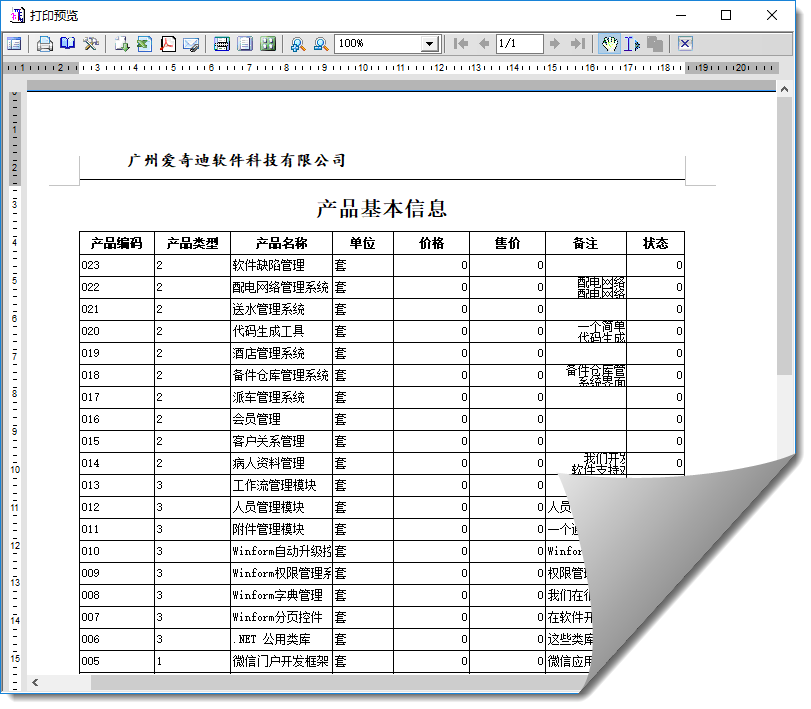This screenshot has width=811, height=709.
Task: Click the 工作流管理模块 cell
Action: [x=281, y=485]
